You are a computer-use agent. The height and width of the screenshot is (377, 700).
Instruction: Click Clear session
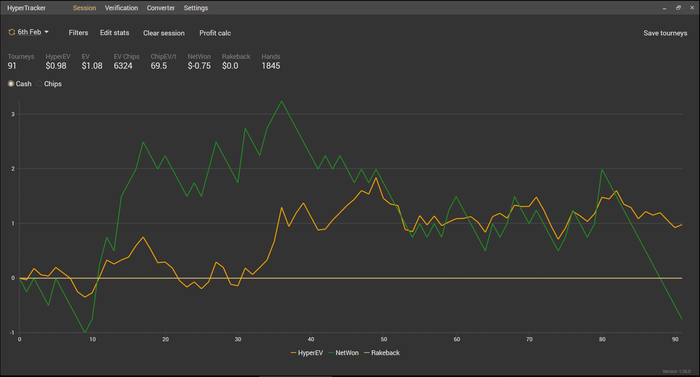tap(164, 33)
